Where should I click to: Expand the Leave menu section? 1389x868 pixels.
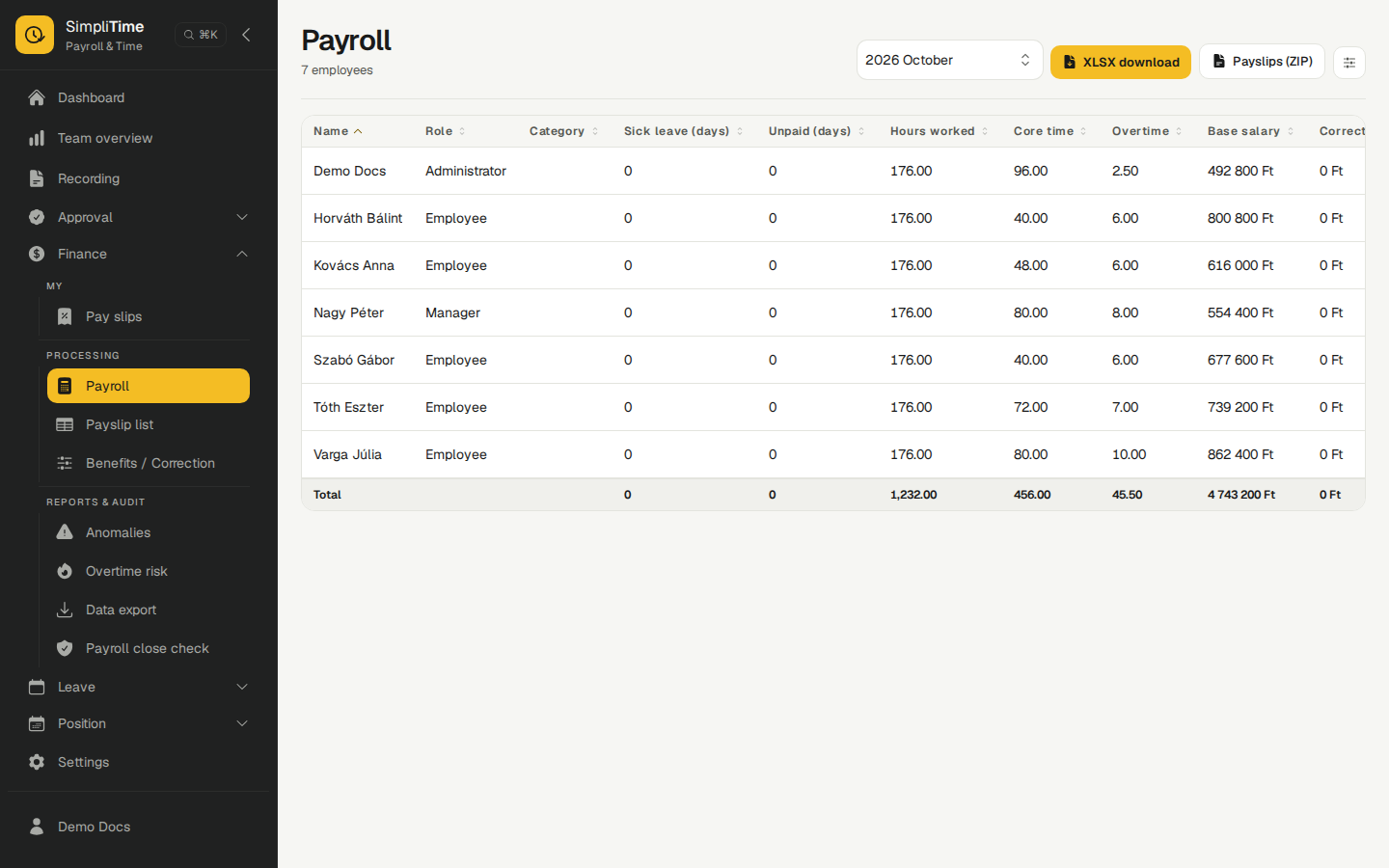(x=139, y=687)
